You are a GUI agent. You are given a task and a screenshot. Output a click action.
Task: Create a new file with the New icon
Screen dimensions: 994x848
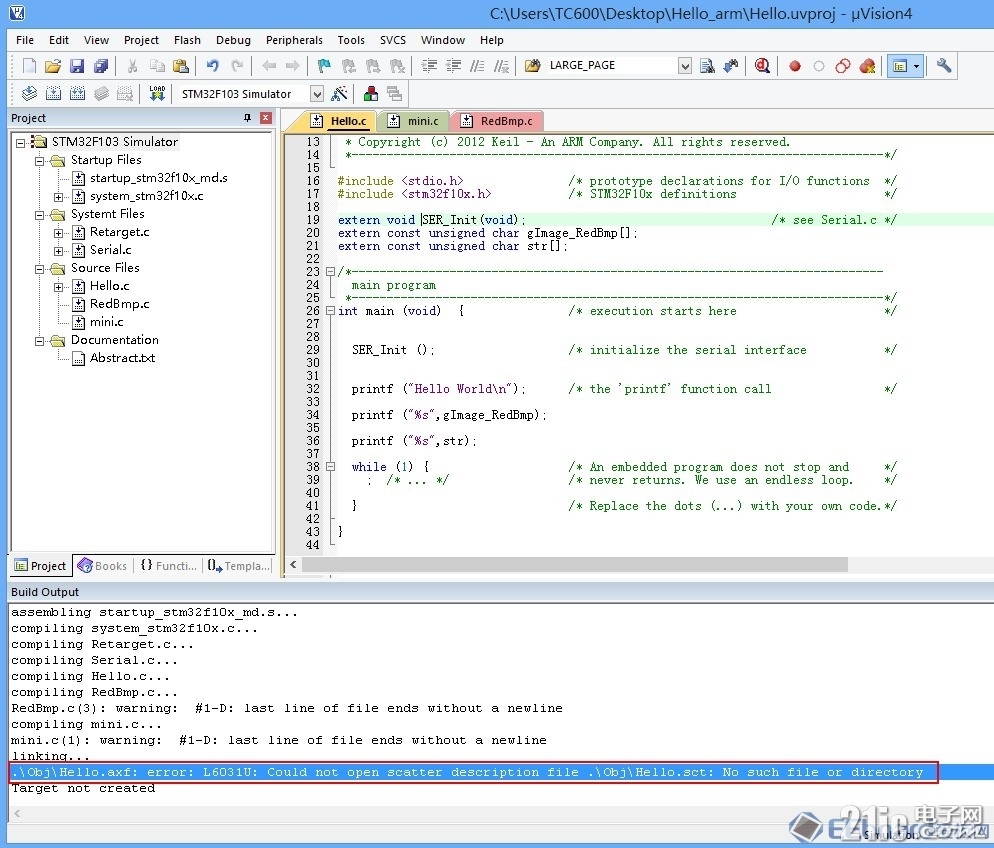[29, 66]
